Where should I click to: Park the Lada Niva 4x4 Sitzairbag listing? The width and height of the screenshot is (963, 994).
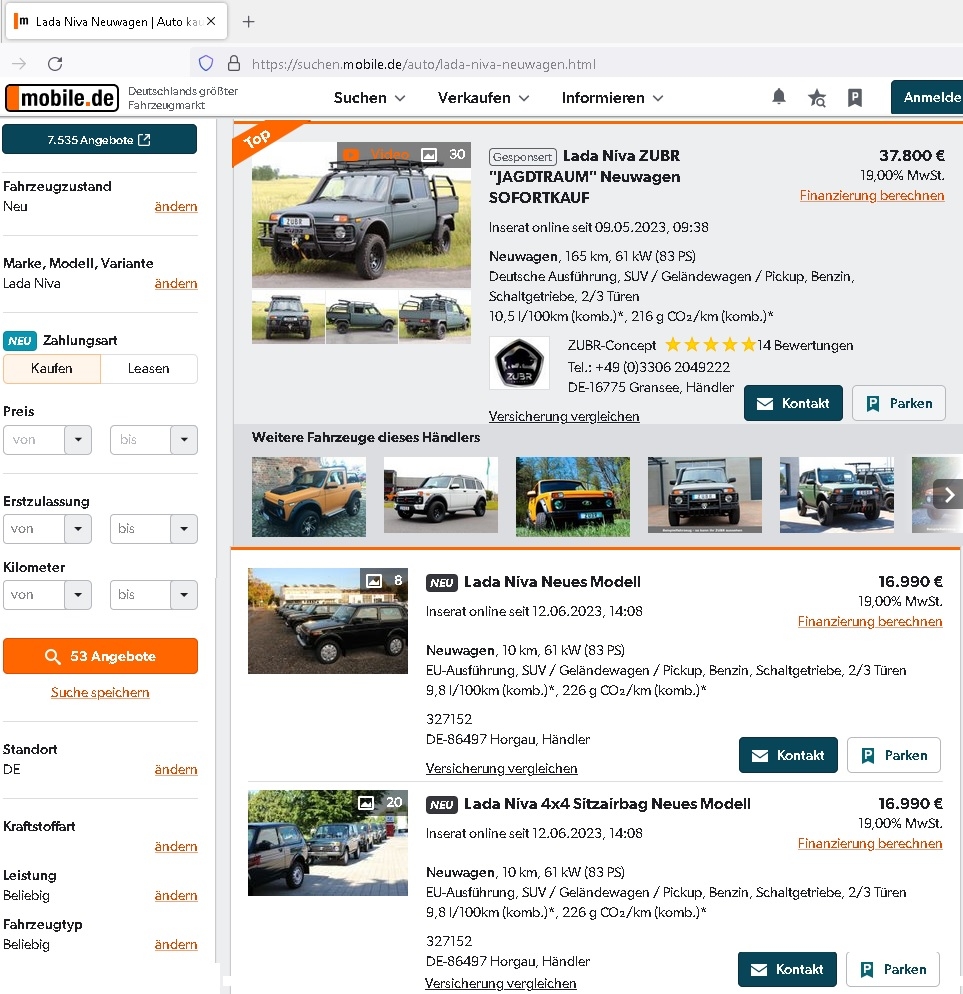tap(893, 969)
